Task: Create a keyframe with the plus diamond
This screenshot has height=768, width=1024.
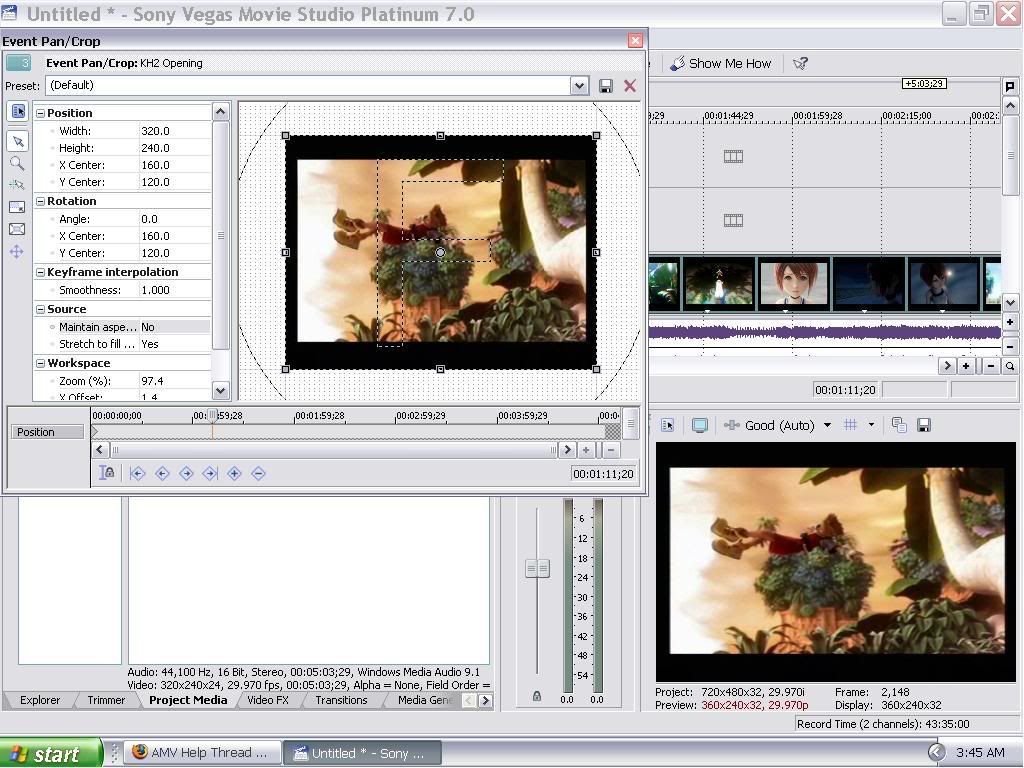Action: (x=234, y=473)
